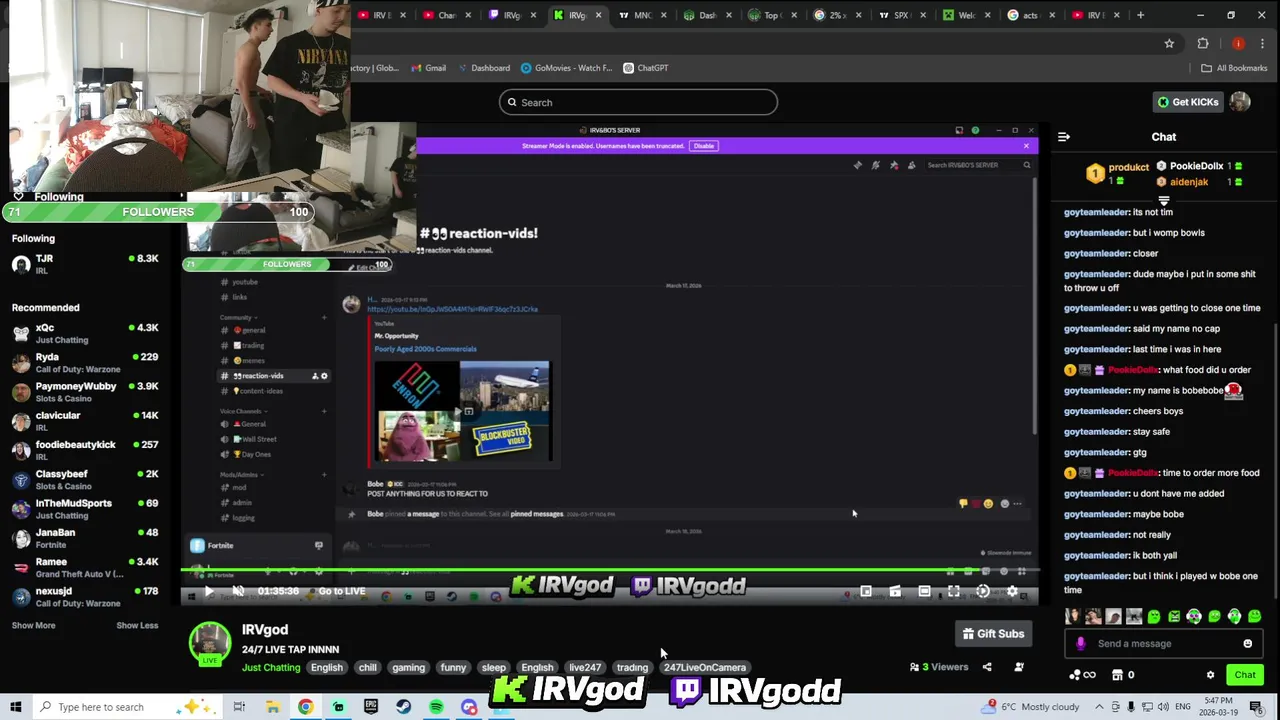Screen dimensions: 1280x720
Task: Open Steam from the taskbar
Action: tap(403, 707)
